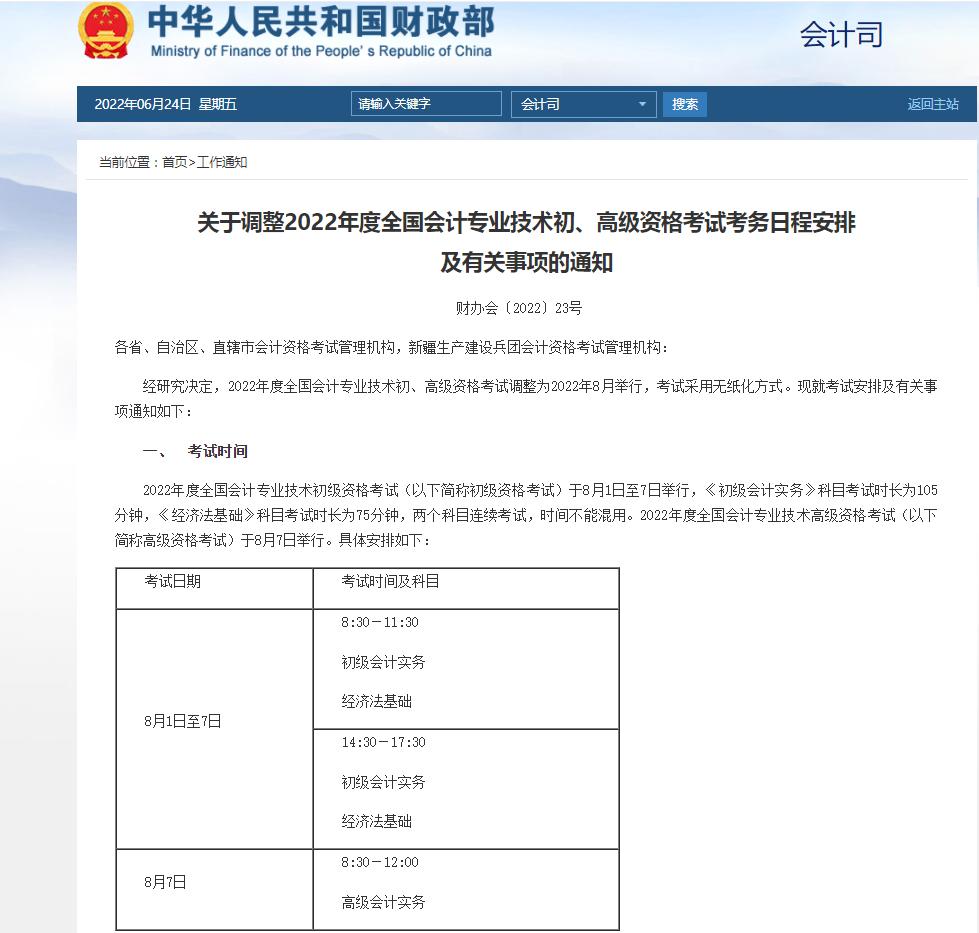Screen dimensions: 979x933
Task: Click the 8:30－12:00 time entry
Action: tap(380, 862)
